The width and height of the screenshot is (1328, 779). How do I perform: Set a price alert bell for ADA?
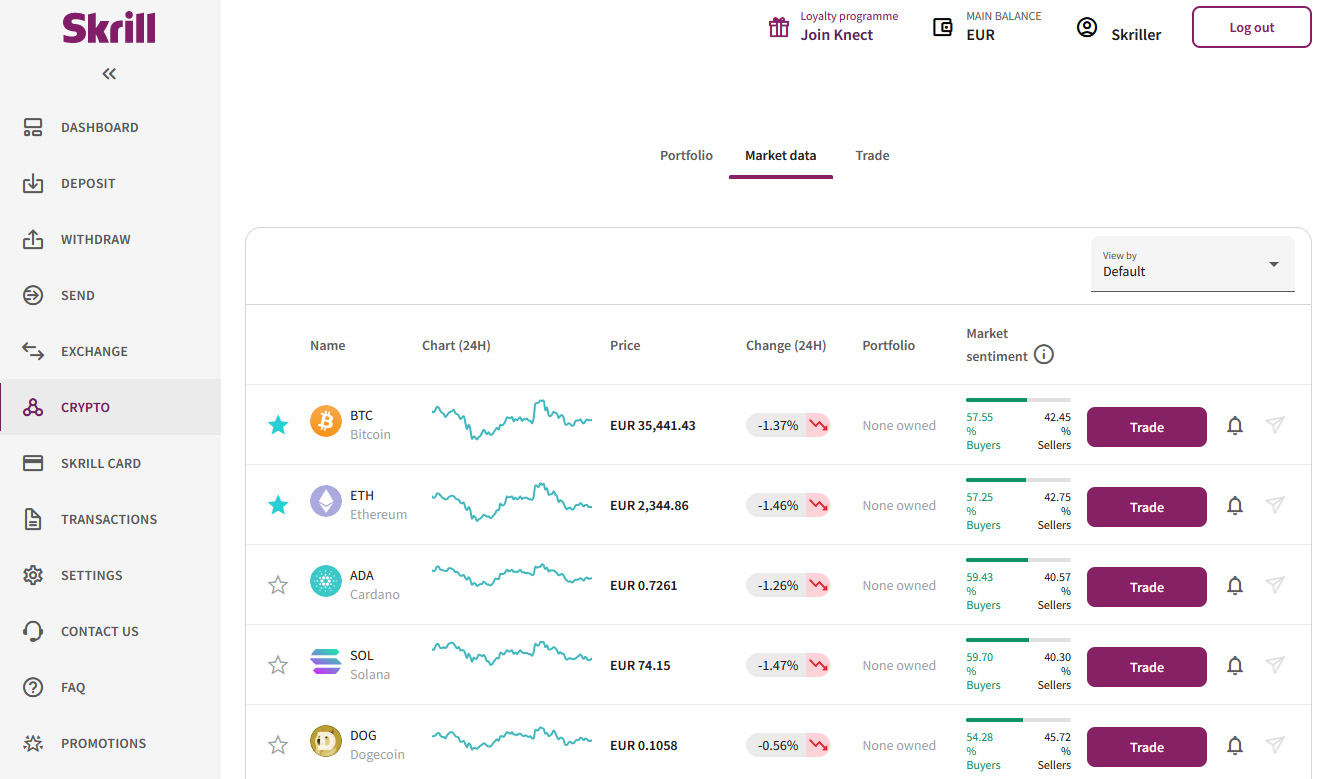coord(1235,585)
